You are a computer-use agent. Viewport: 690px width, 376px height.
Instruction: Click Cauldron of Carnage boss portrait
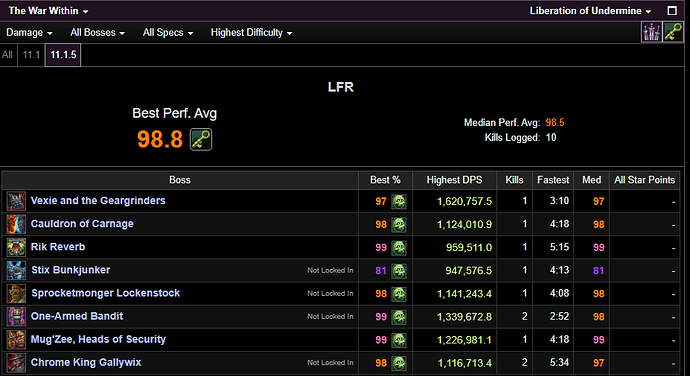pyautogui.click(x=16, y=224)
